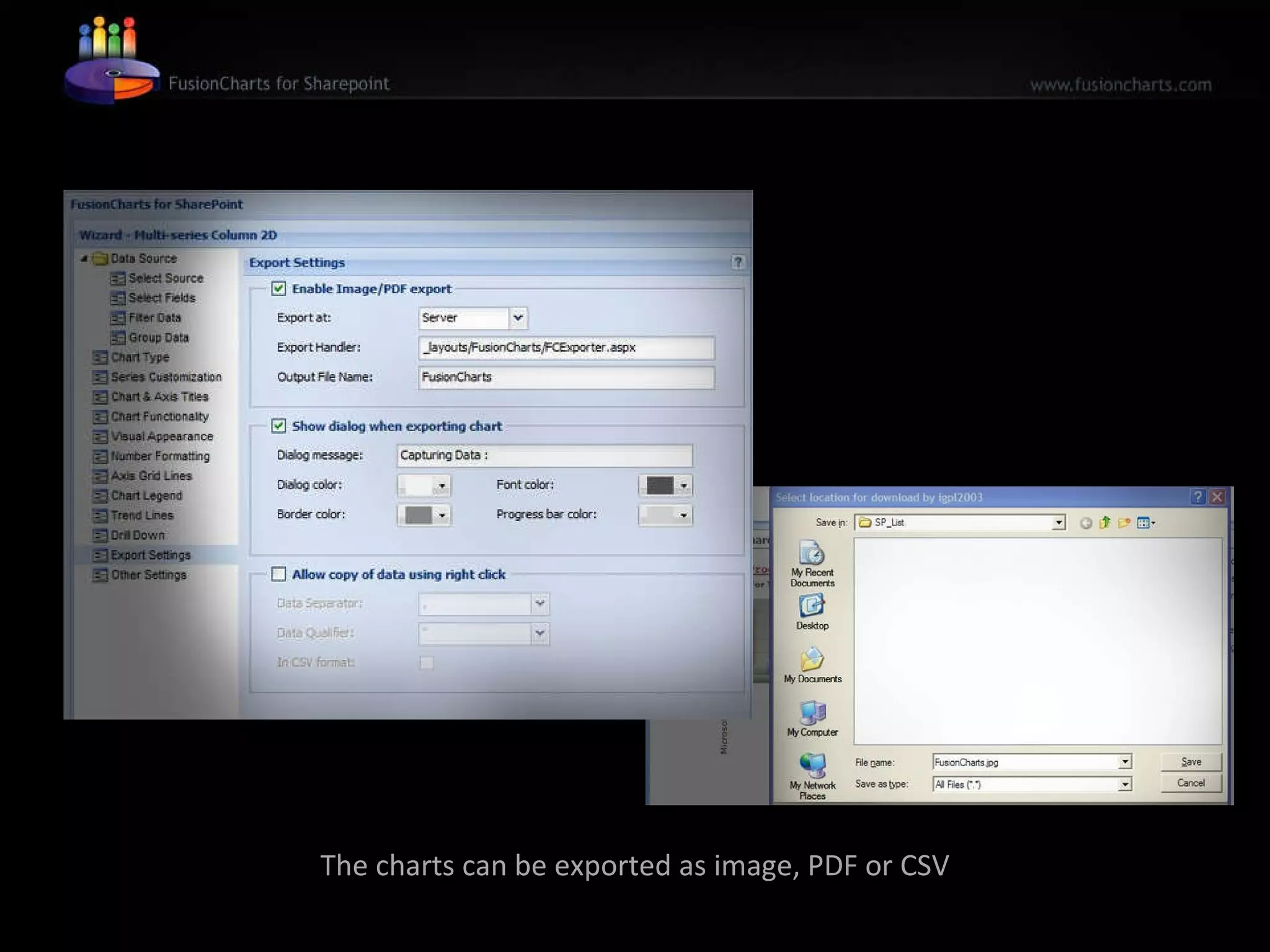Open the Select Fields page
This screenshot has height=952, width=1270.
click(162, 298)
